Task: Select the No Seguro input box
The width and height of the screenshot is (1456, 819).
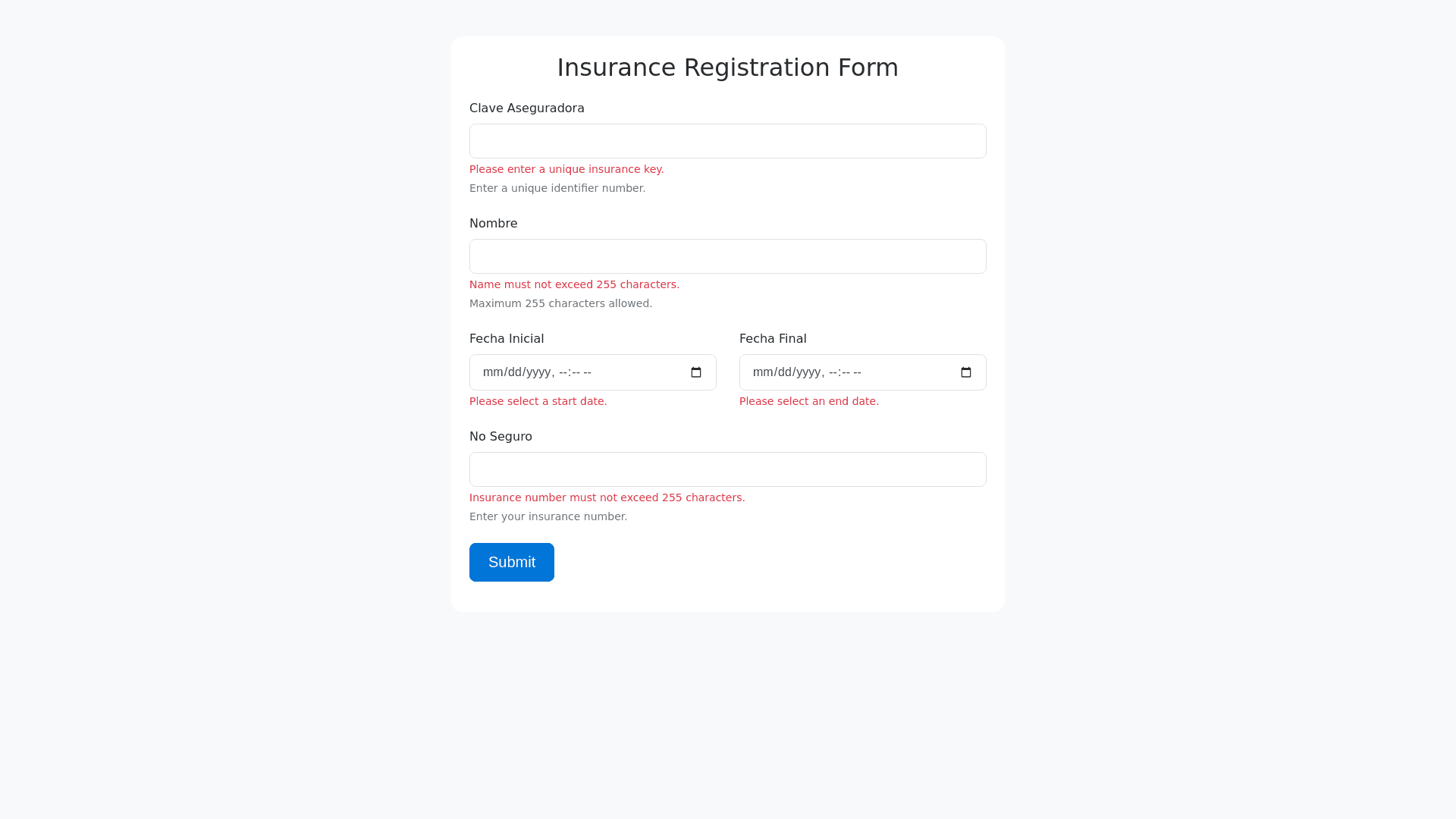Action: 728,469
